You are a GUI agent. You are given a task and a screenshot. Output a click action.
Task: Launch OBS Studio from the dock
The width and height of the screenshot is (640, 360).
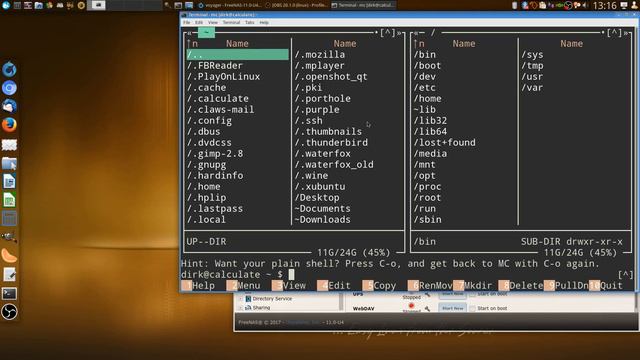pyautogui.click(x=9, y=312)
